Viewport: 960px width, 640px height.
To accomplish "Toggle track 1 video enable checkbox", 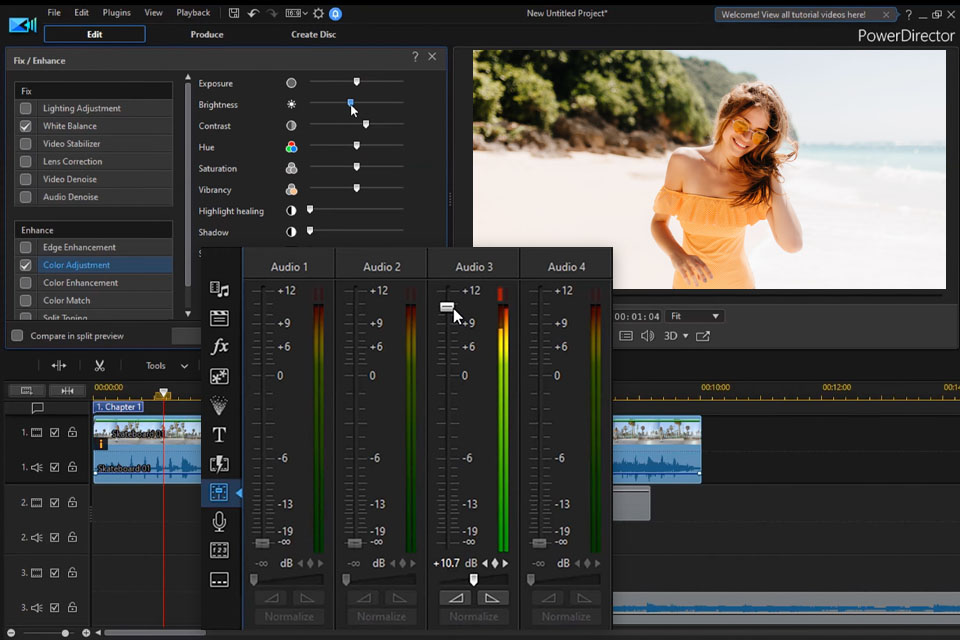I will point(54,432).
